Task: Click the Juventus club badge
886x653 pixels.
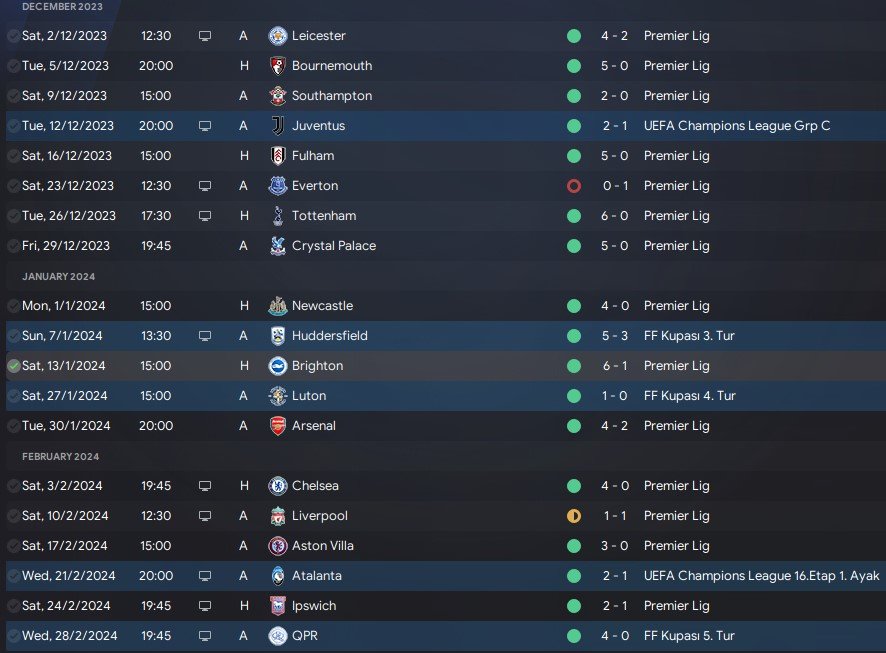Action: point(278,126)
